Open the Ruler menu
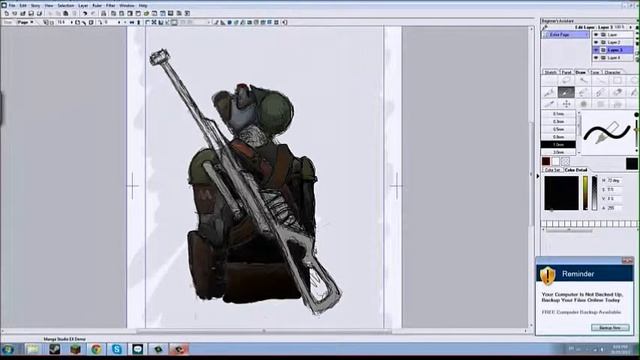The image size is (640, 360). pos(97,6)
